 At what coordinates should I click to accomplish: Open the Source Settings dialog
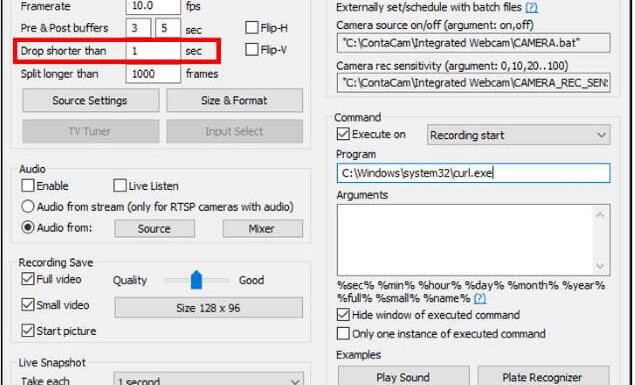pyautogui.click(x=90, y=100)
